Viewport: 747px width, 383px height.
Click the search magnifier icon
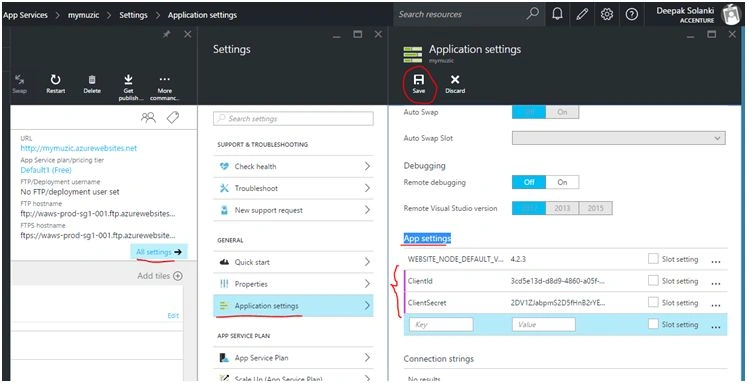[532, 14]
